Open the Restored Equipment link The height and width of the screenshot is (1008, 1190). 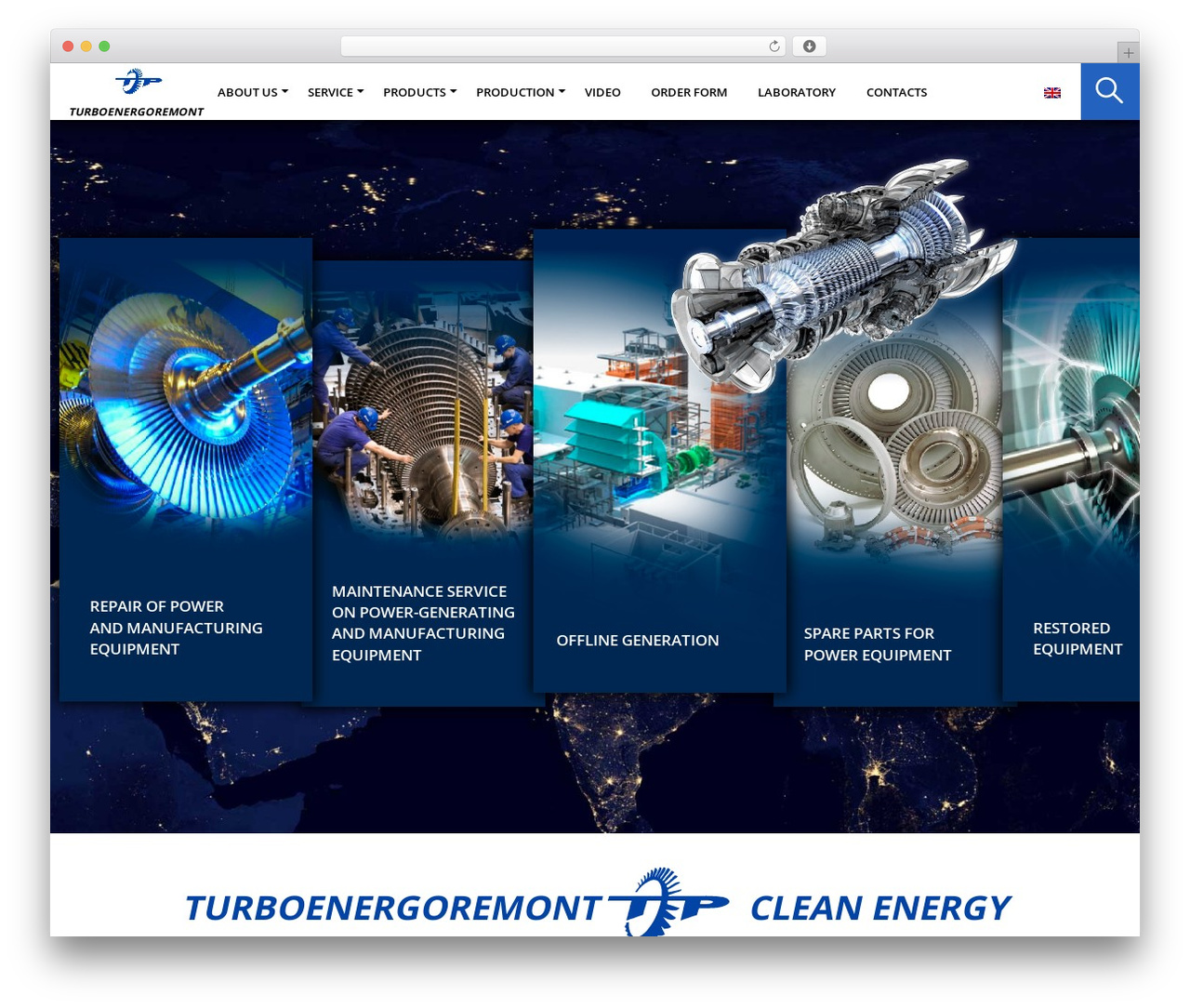click(x=1078, y=639)
